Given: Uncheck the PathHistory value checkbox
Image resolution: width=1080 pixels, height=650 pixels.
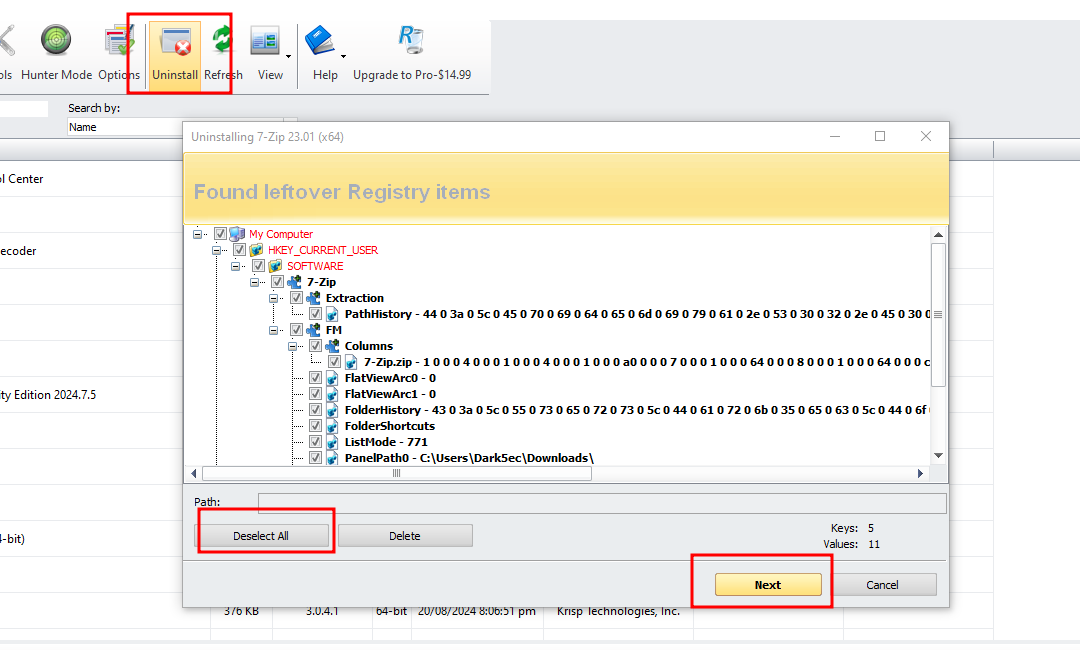Looking at the screenshot, I should click(315, 314).
